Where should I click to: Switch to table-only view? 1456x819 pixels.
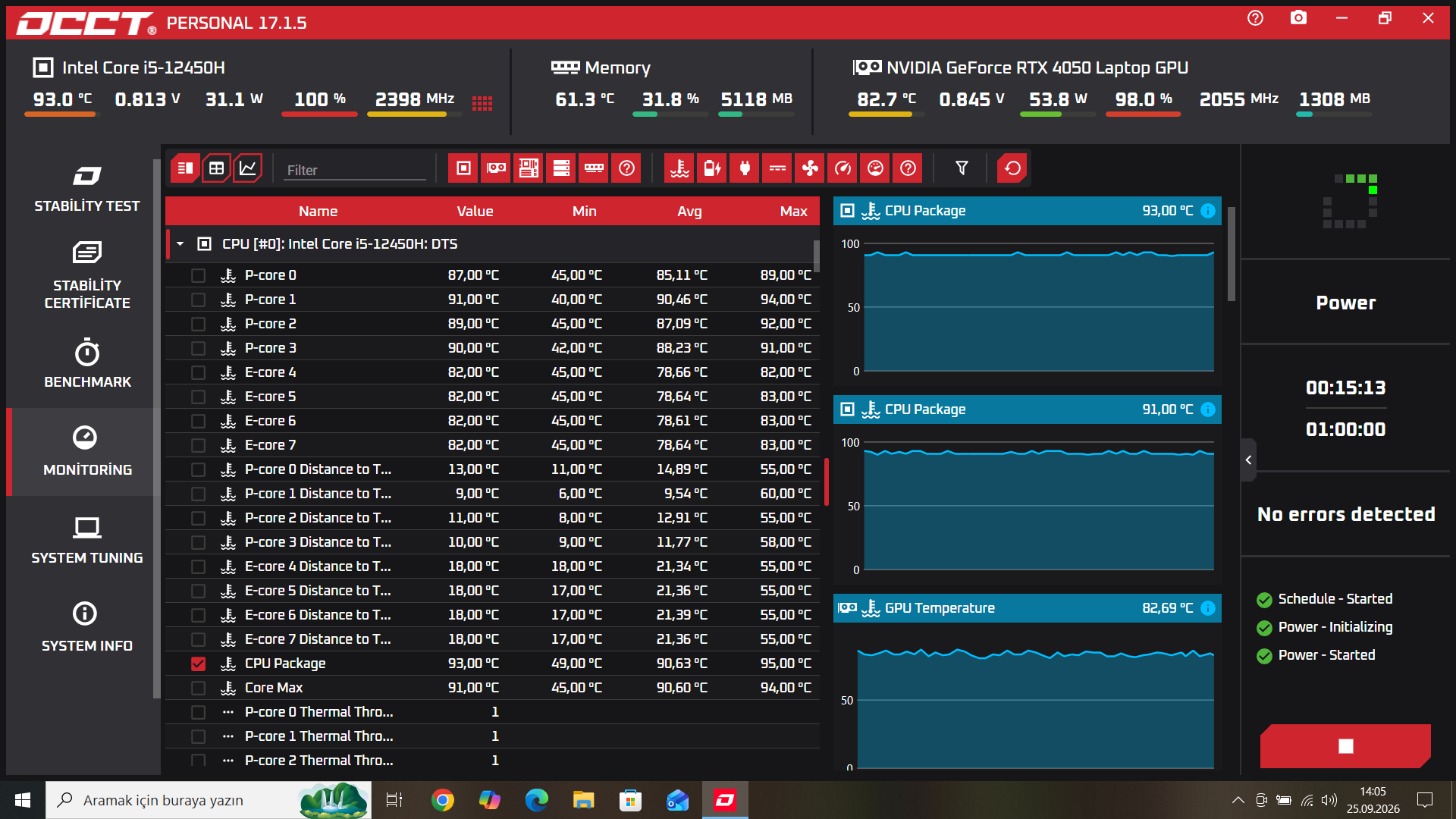point(217,168)
